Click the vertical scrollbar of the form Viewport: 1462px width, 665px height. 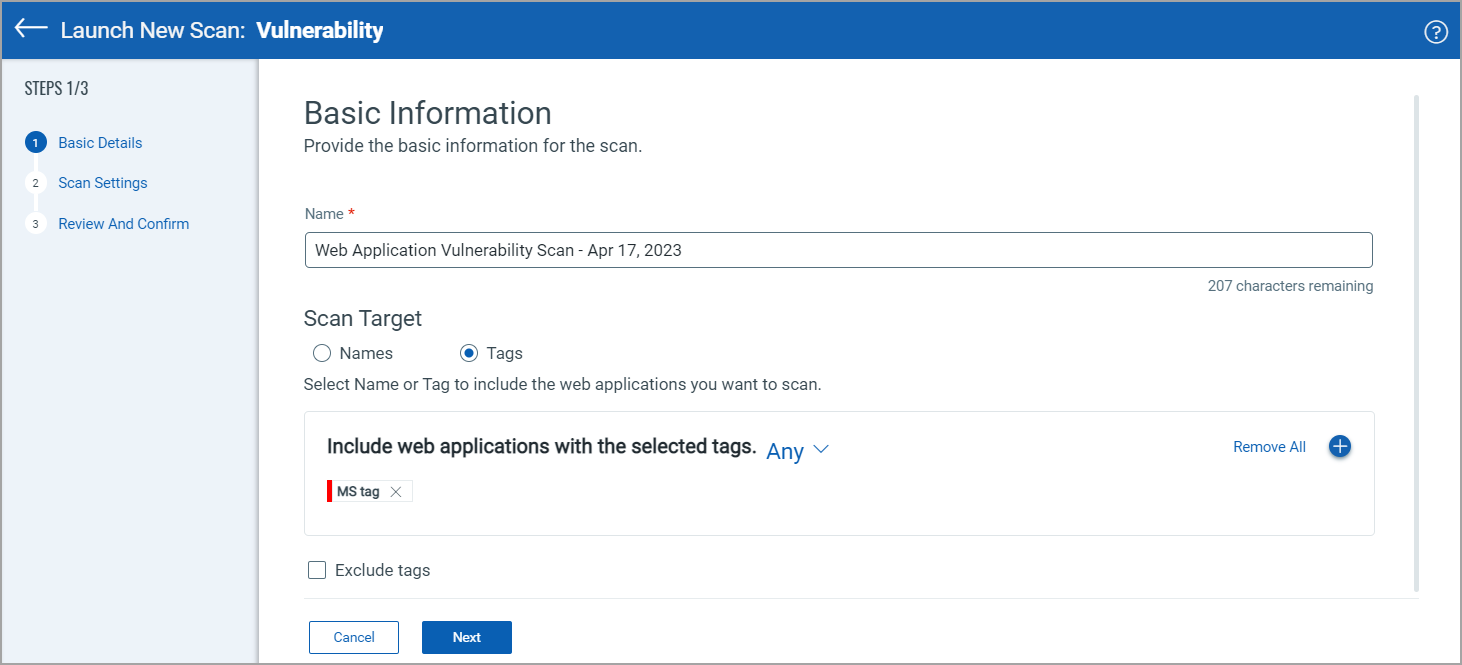[x=1416, y=343]
